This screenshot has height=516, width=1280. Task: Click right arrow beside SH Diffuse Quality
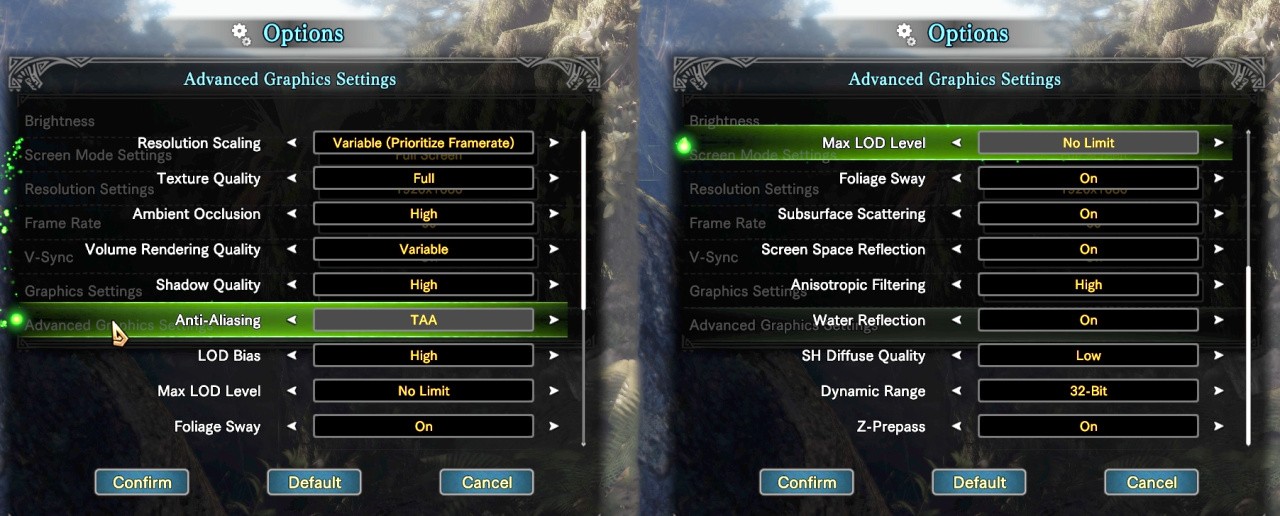[x=1218, y=356]
